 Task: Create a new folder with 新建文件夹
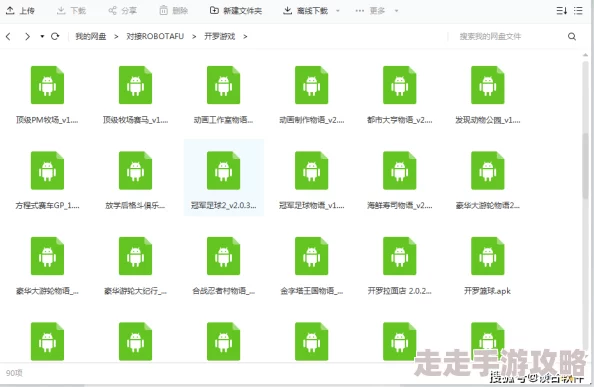pos(236,11)
